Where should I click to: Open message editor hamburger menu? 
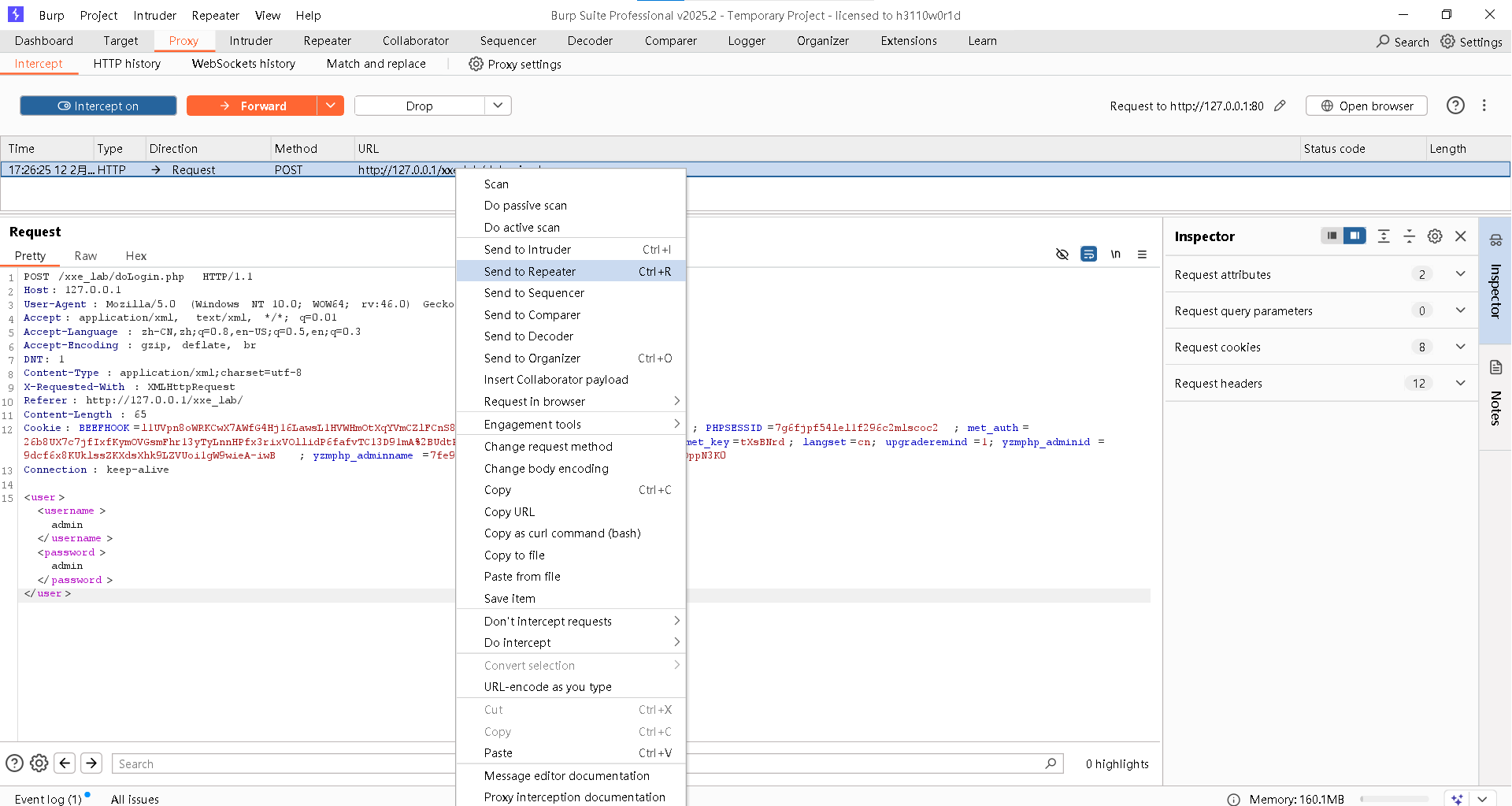[1142, 254]
